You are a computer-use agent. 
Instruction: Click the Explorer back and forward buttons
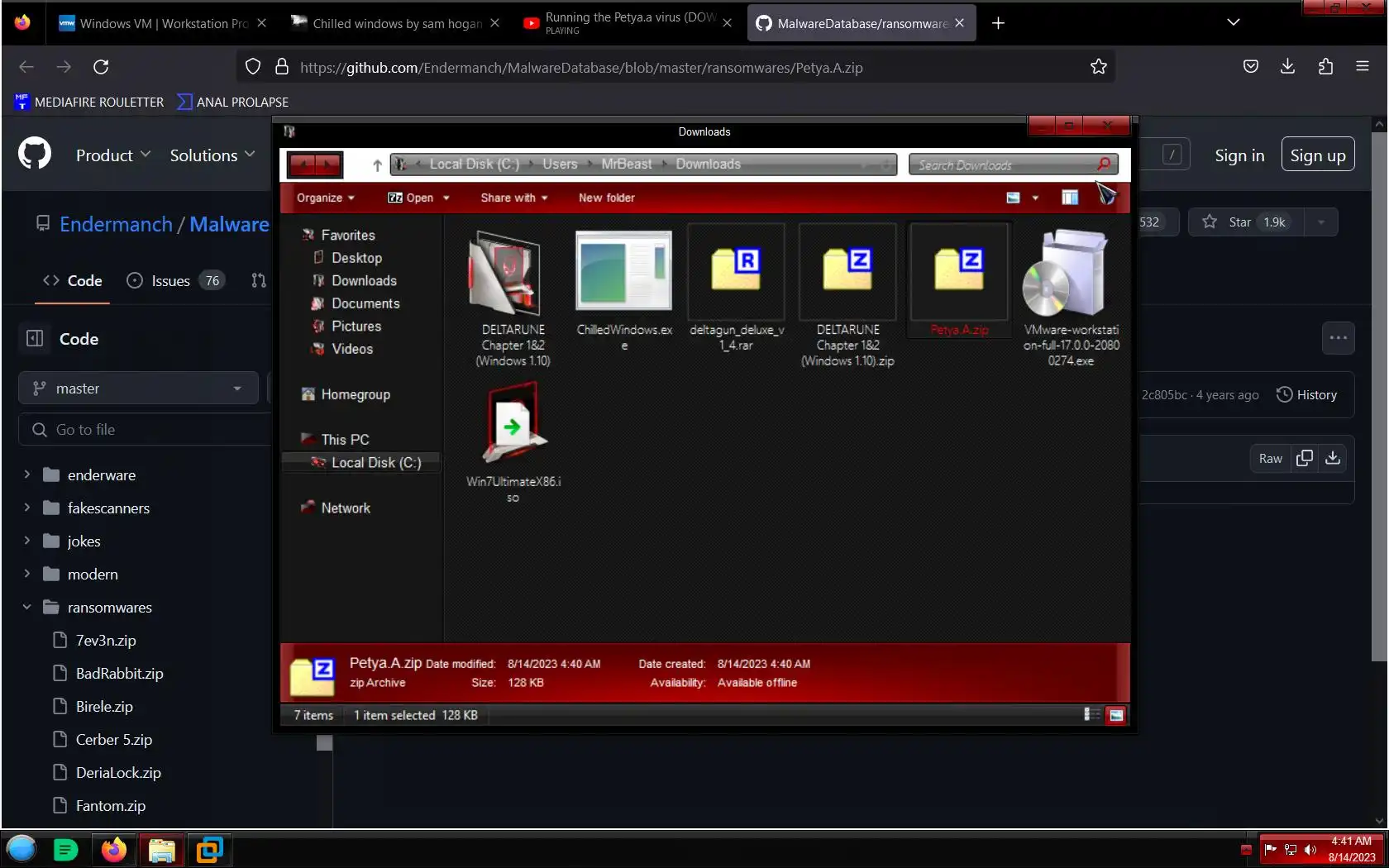tap(315, 165)
